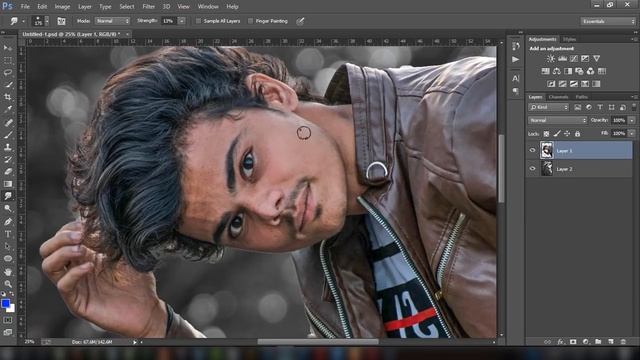Viewport: 640px width, 360px height.
Task: Open the Filter menu
Action: coord(149,7)
